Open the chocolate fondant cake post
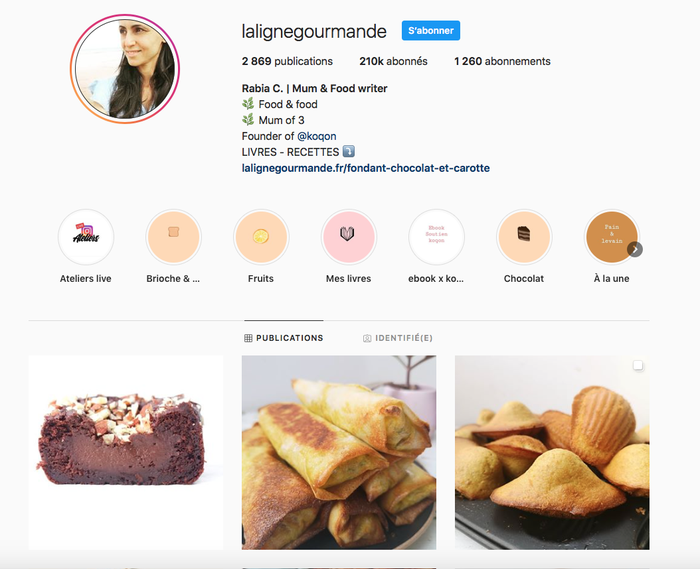Image resolution: width=700 pixels, height=569 pixels. 126,453
